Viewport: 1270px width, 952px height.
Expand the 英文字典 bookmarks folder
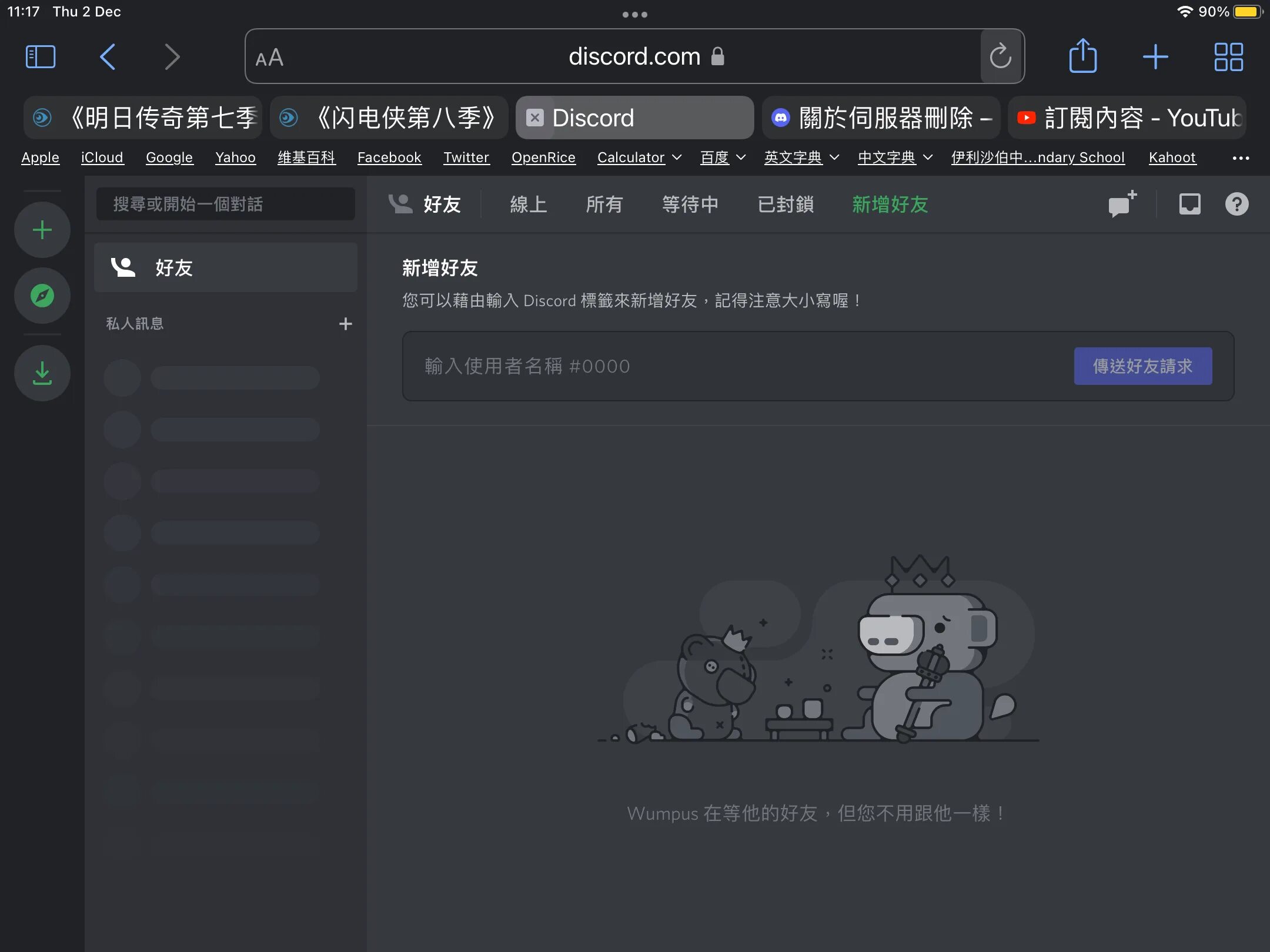(x=801, y=157)
